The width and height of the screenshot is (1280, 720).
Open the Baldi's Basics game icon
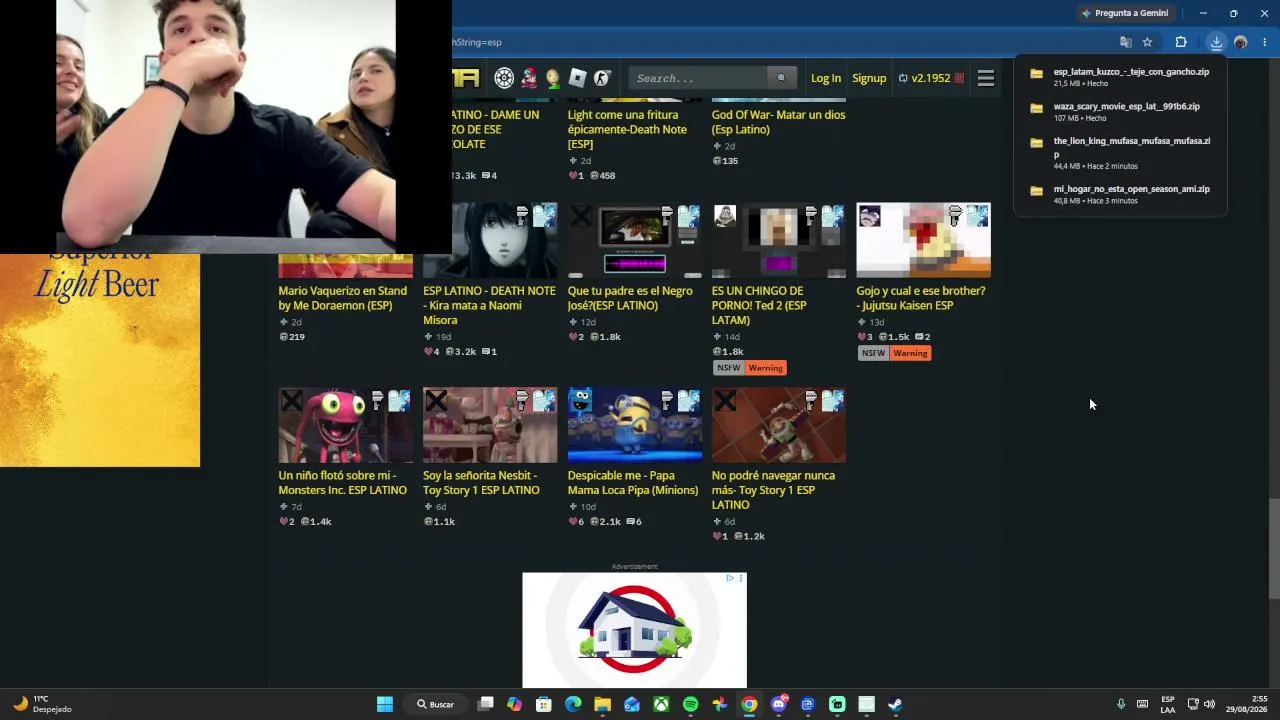click(x=552, y=78)
